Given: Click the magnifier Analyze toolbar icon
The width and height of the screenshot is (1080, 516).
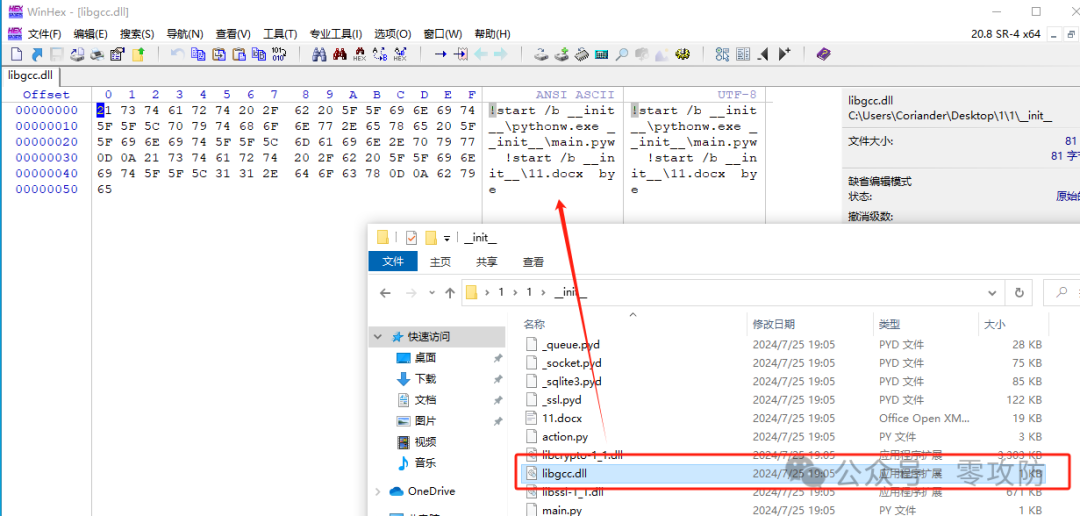Looking at the screenshot, I should (622, 54).
